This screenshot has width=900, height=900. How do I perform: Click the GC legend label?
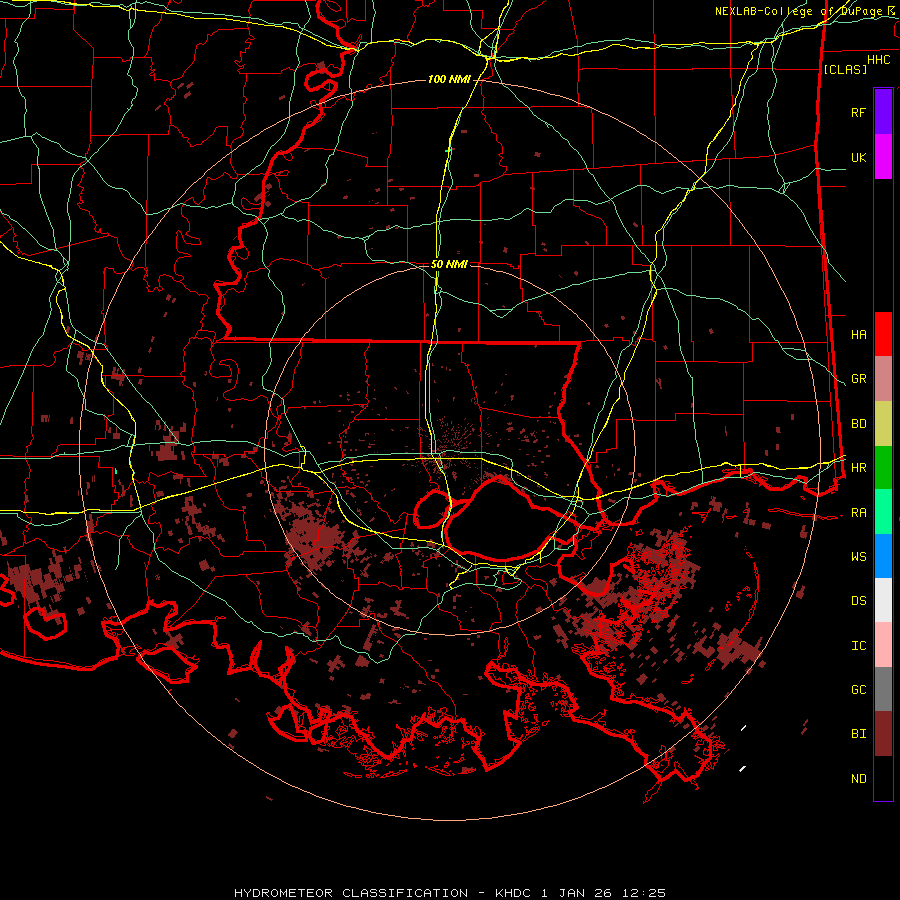coord(858,690)
